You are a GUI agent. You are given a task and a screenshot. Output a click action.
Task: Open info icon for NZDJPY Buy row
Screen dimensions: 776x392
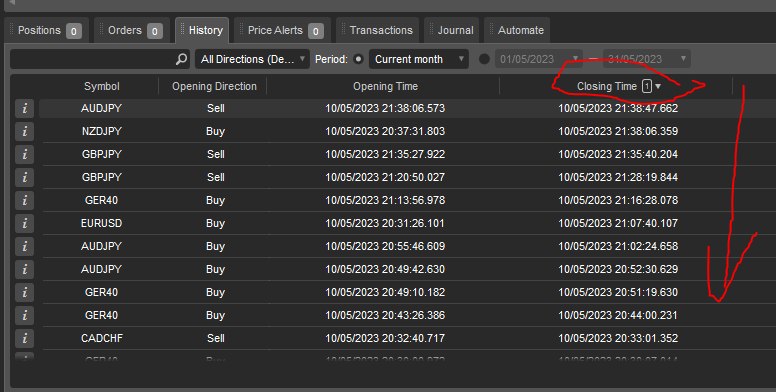click(x=25, y=131)
